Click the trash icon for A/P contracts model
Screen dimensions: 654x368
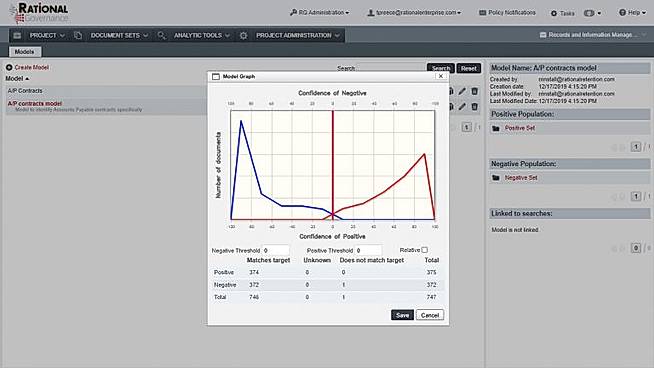tap(475, 107)
